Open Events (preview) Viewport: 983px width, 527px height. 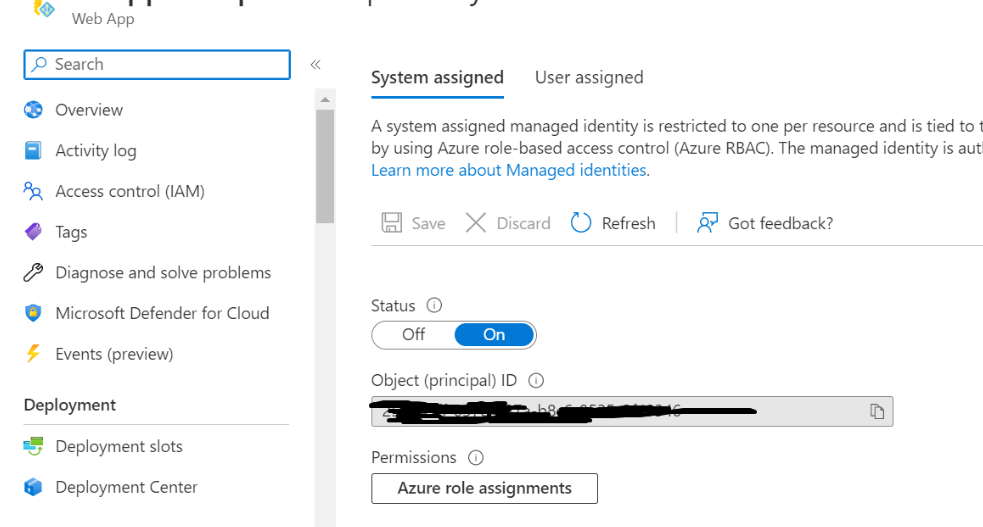pos(114,354)
